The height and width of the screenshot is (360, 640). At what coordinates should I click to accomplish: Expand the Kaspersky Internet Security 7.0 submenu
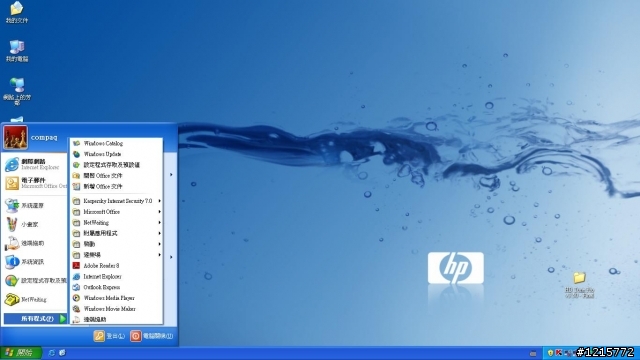pos(116,201)
